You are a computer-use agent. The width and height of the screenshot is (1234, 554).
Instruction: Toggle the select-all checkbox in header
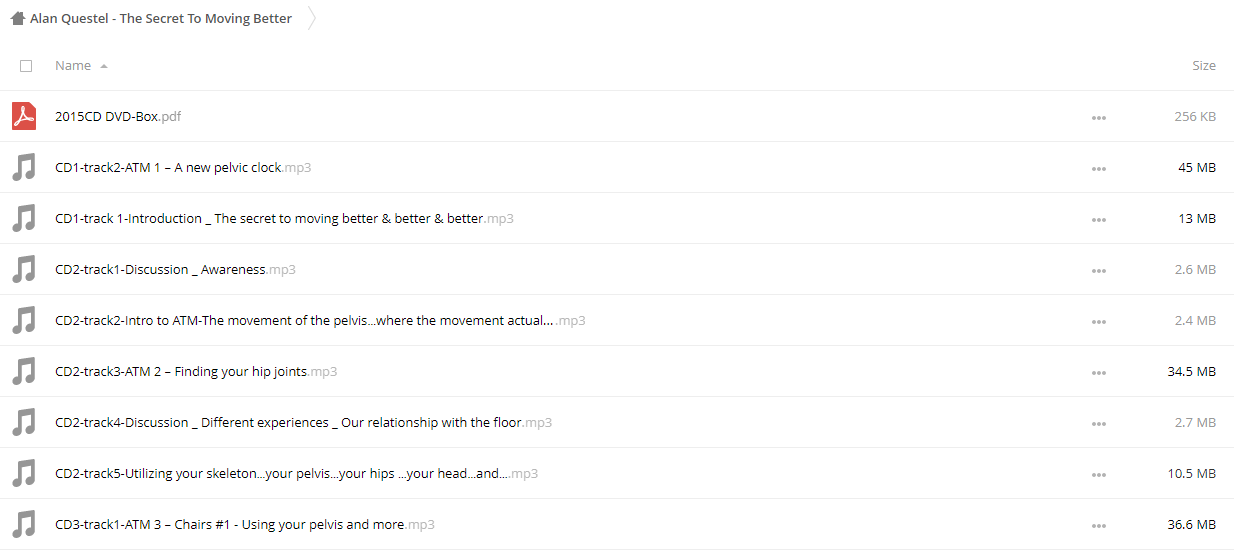coord(26,66)
